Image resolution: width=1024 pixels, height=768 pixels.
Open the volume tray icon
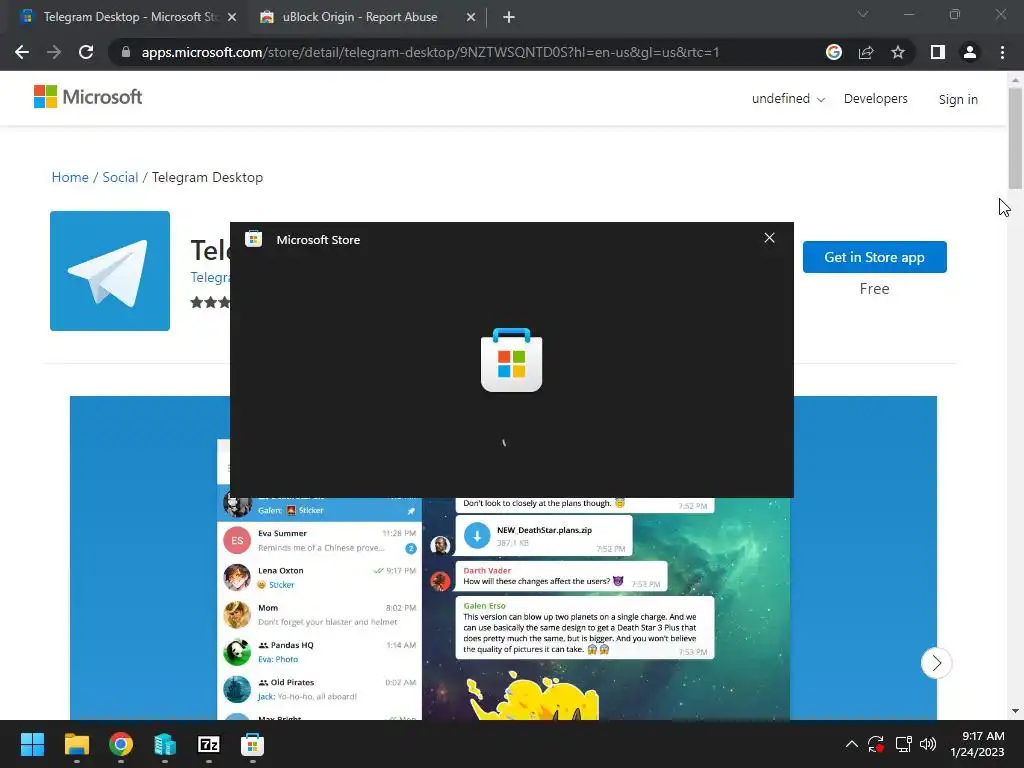click(x=928, y=744)
